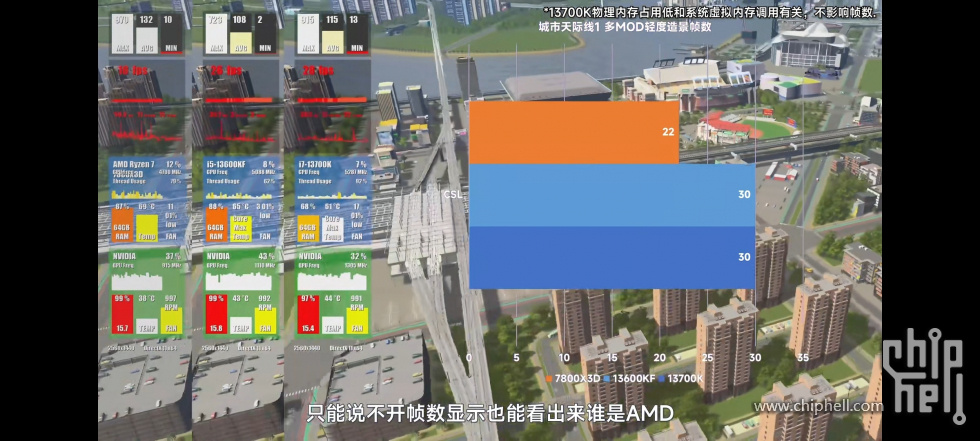
Task: Select the 13600KF legend swatch
Action: tap(606, 379)
